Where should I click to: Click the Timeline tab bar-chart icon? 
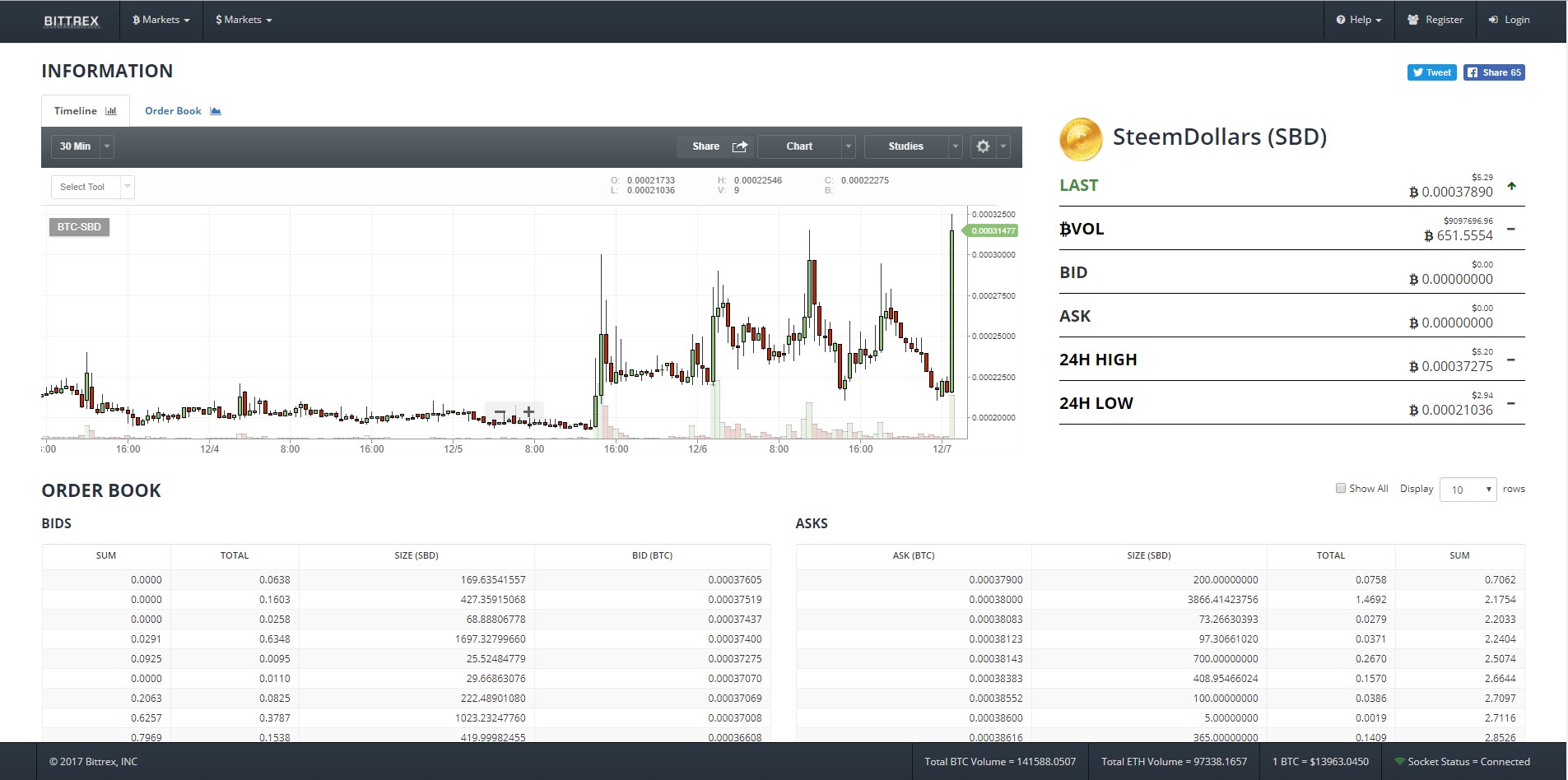(111, 111)
